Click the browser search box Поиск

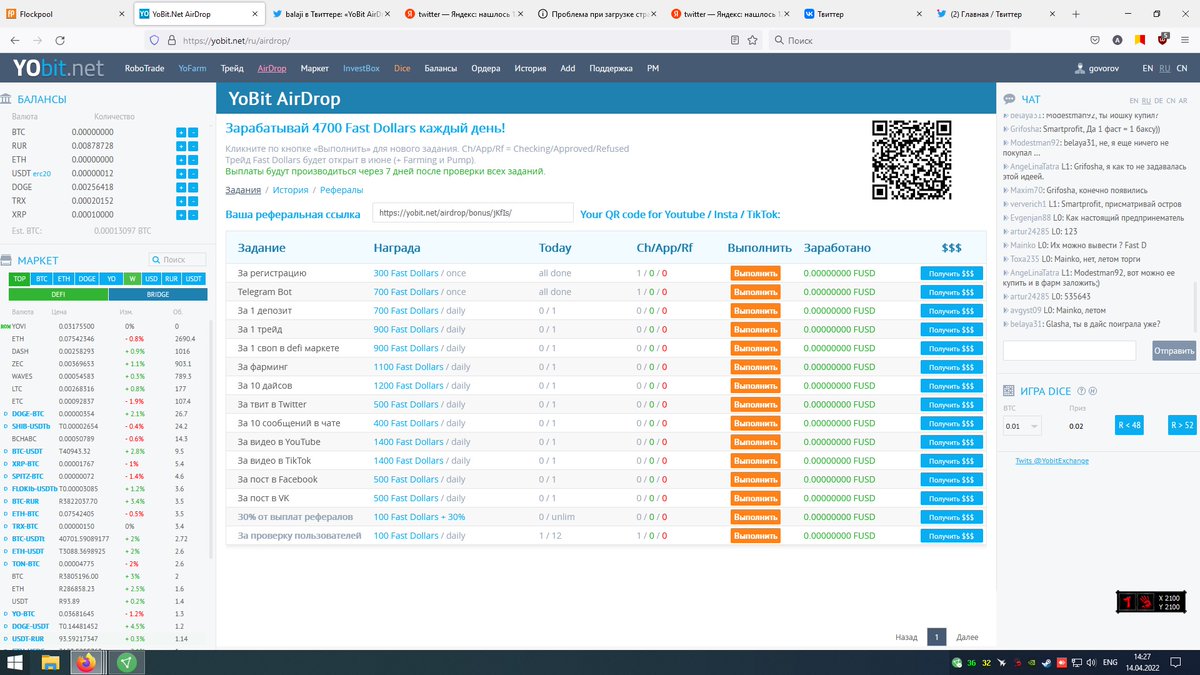tap(890, 40)
